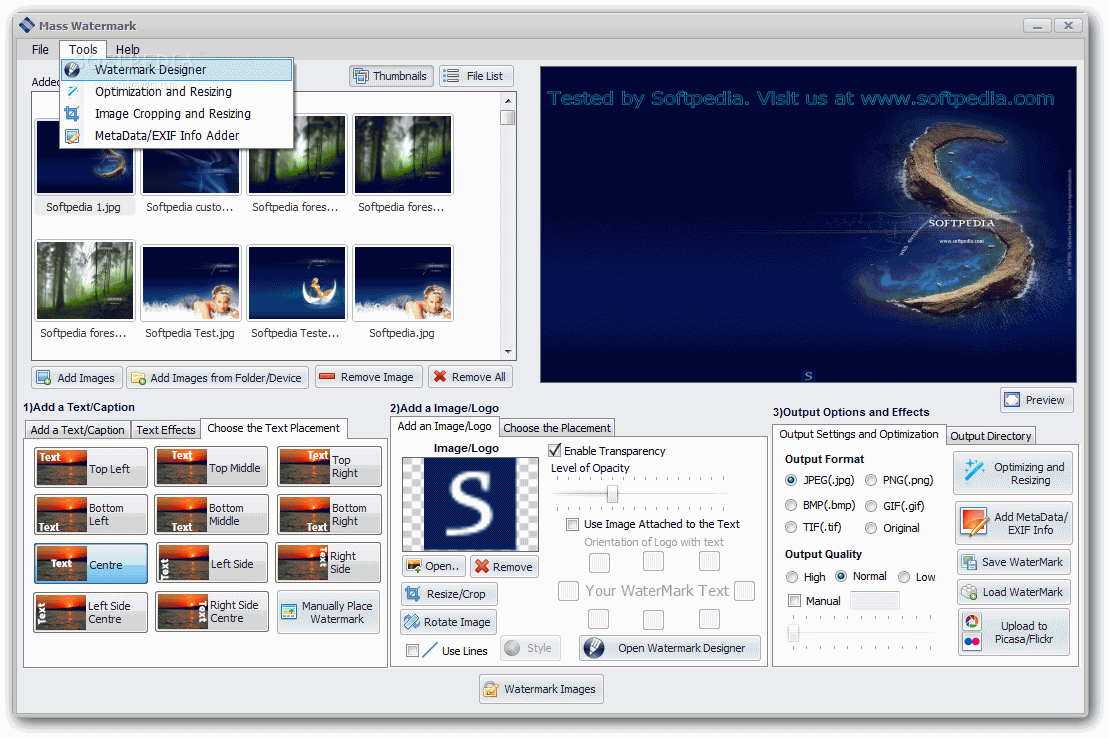Click the Add Images button

pyautogui.click(x=76, y=377)
